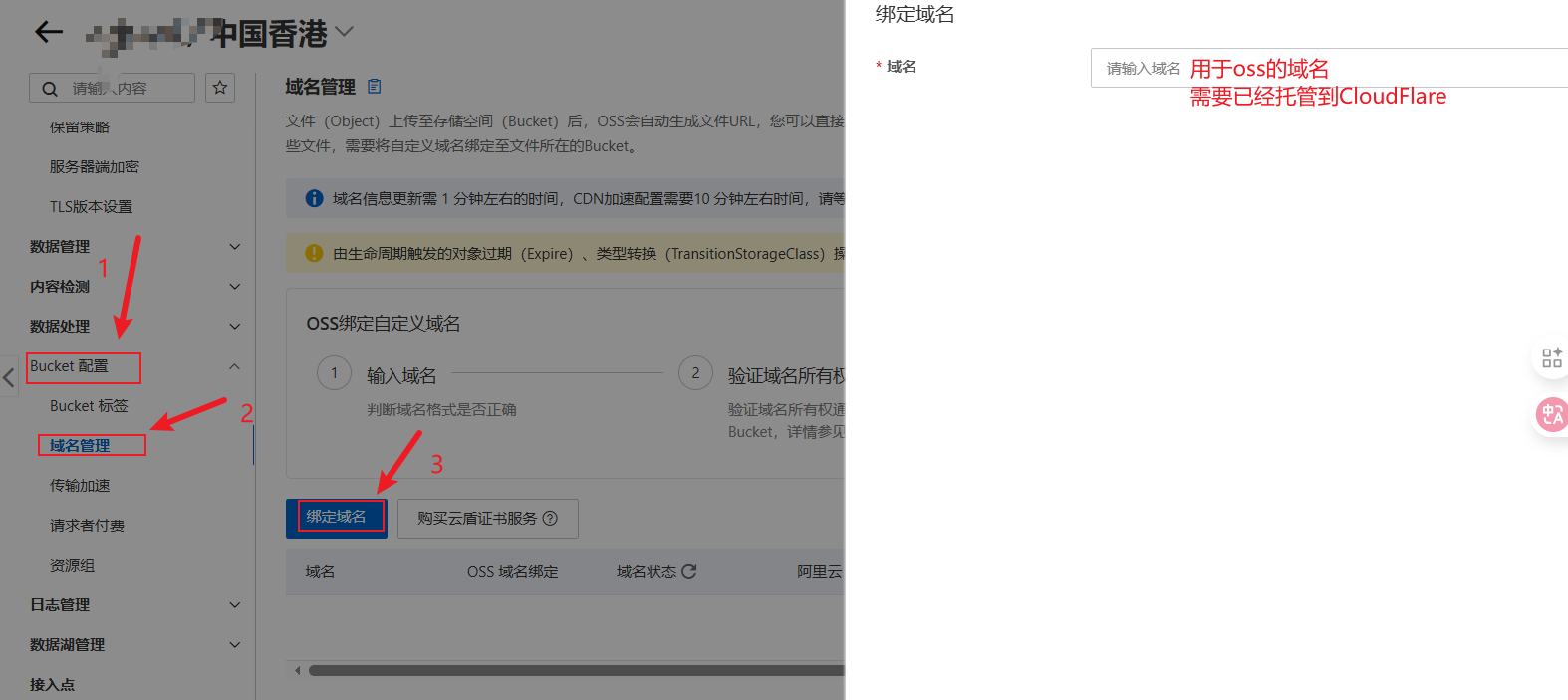Screen dimensions: 1568x700
Task: Click the star favorites icon
Action: tap(220, 88)
